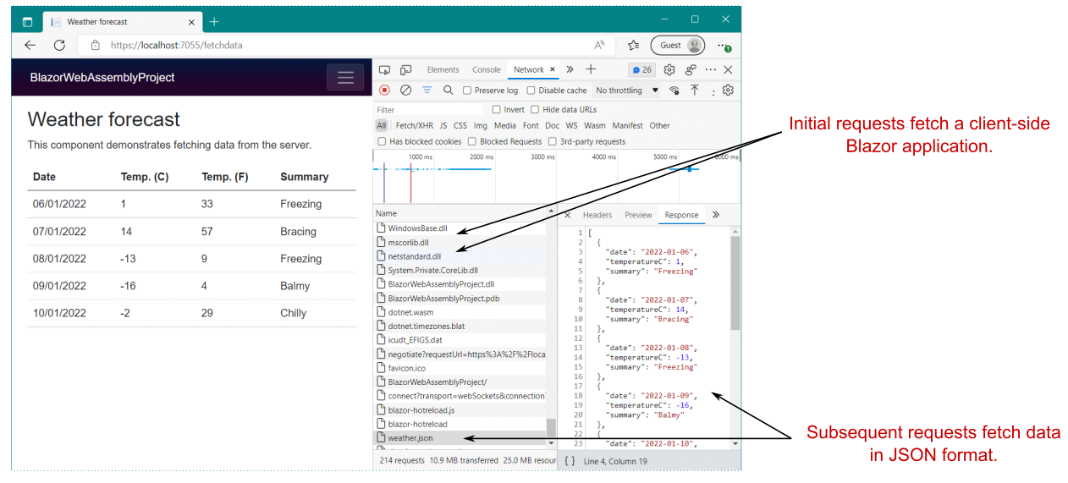Check the Invert checkbox
Image resolution: width=1068 pixels, height=483 pixels.
pyautogui.click(x=496, y=109)
